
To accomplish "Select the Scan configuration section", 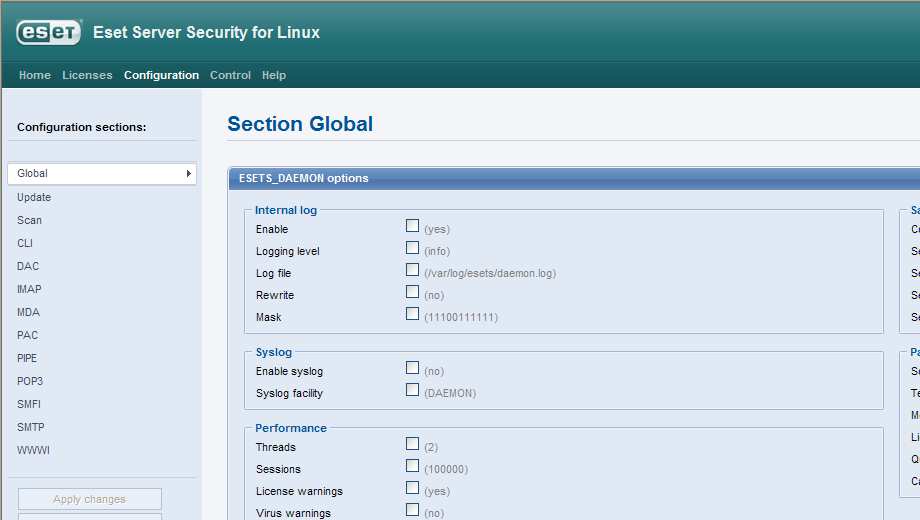I will [29, 220].
